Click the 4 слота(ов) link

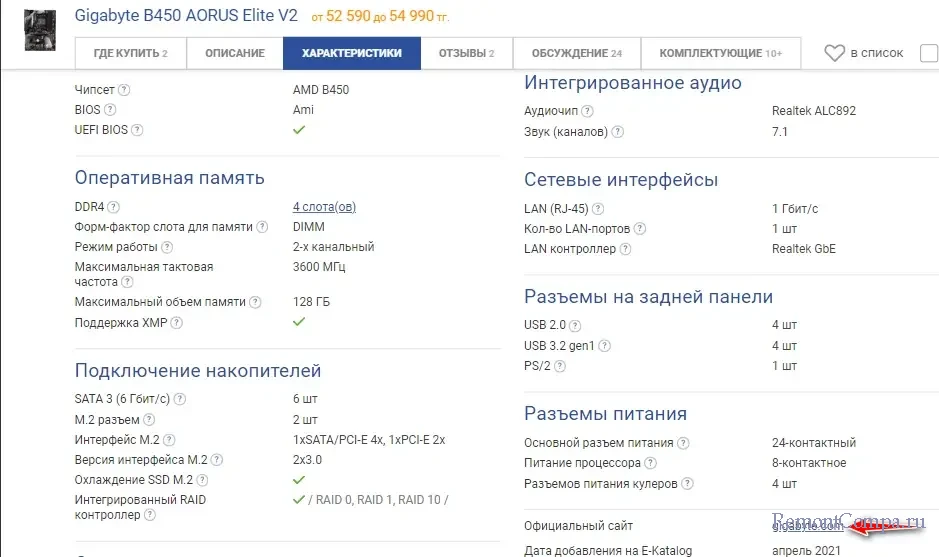click(x=324, y=207)
